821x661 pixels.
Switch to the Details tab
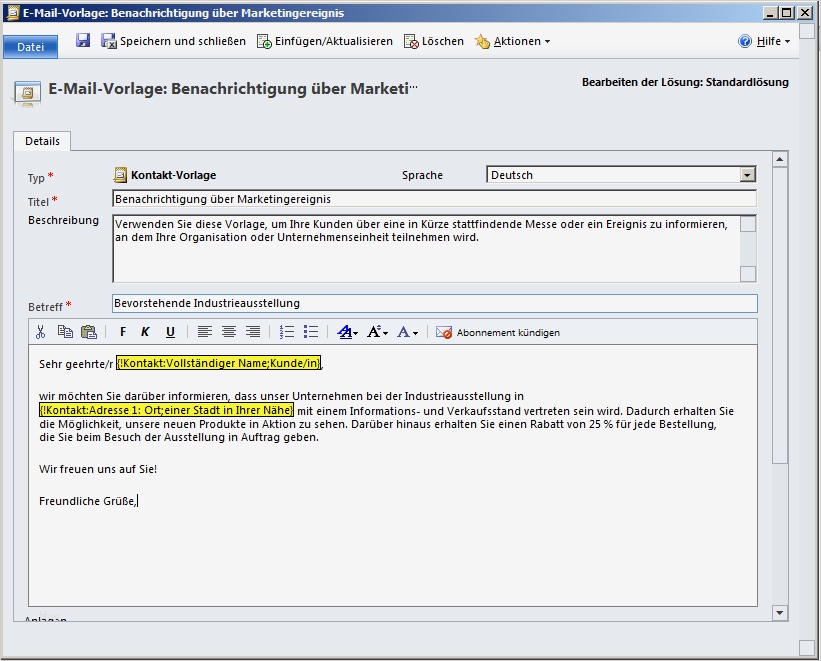(x=42, y=141)
